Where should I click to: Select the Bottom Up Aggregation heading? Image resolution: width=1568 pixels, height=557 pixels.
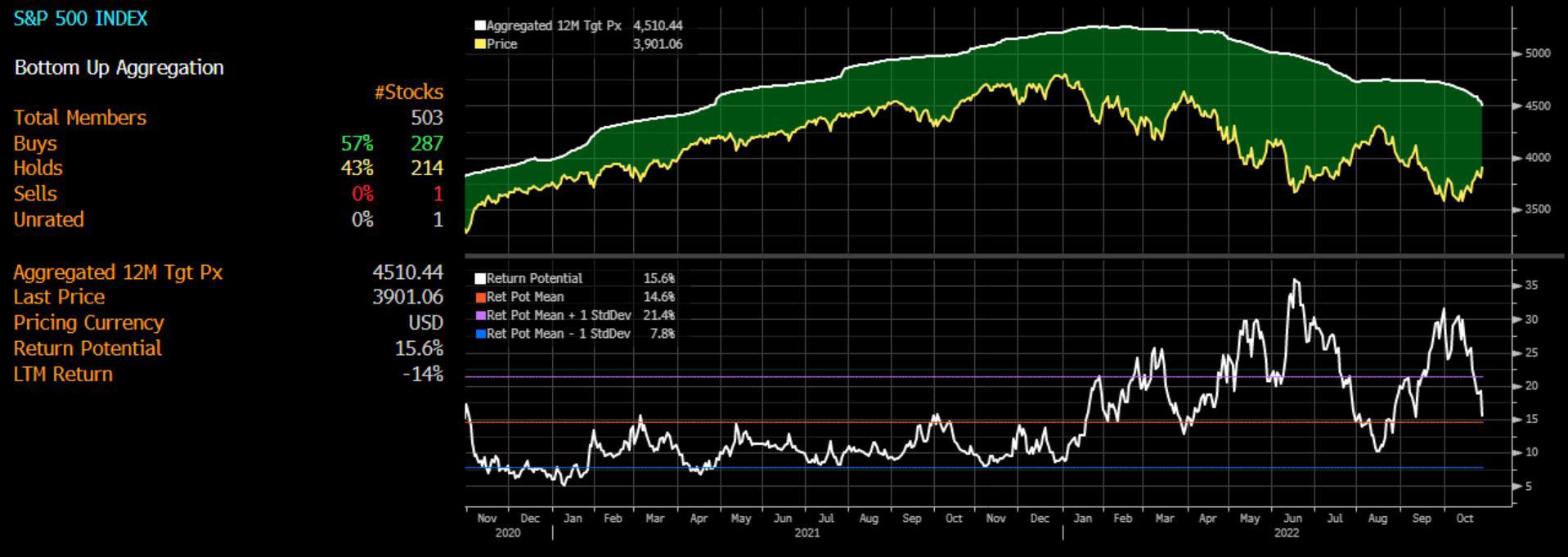click(119, 68)
